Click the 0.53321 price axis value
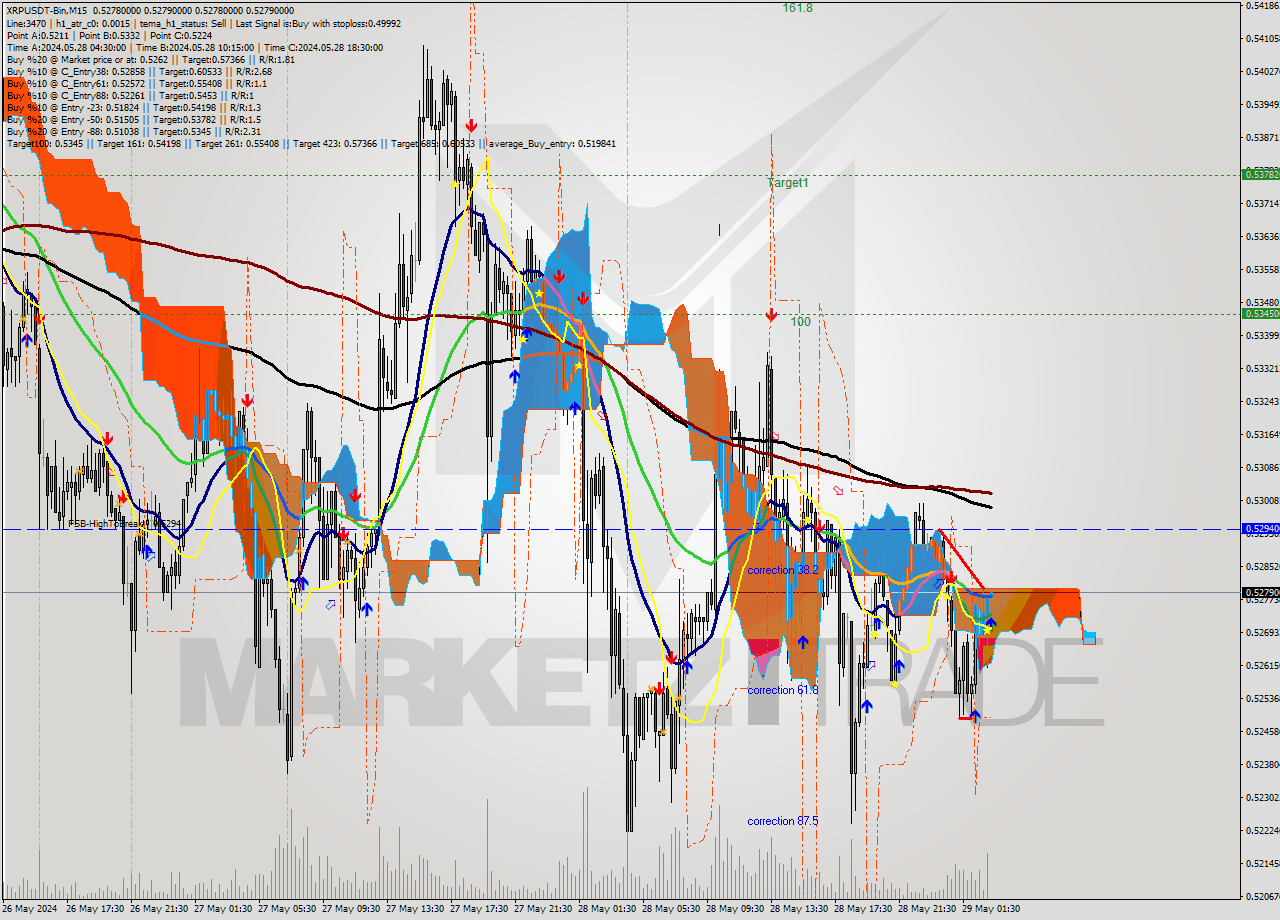This screenshot has height=920, width=1280. click(x=1261, y=369)
